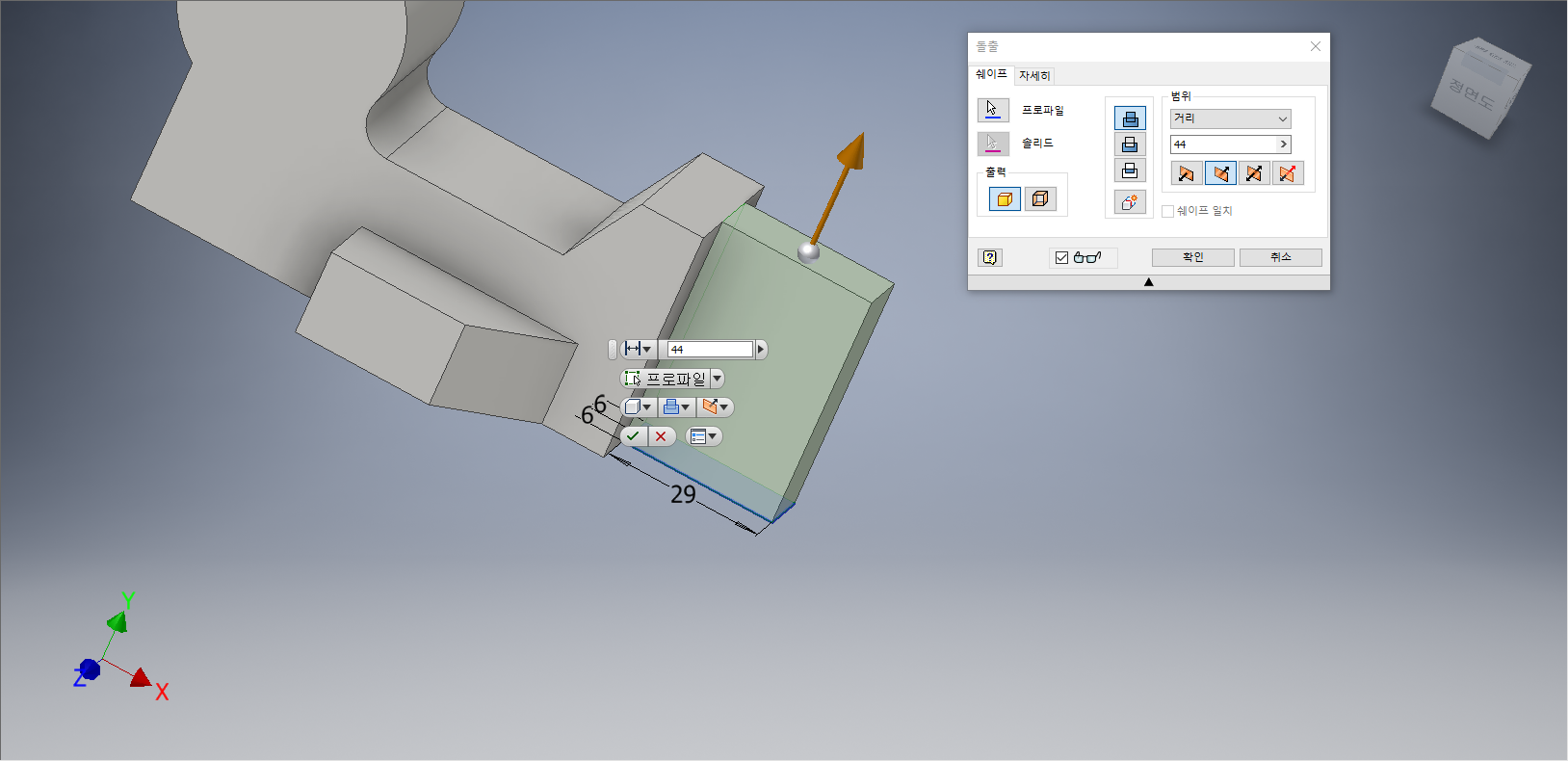The width and height of the screenshot is (1568, 761).
Task: Open the distance value flyout arrow in dialog
Action: (1284, 144)
